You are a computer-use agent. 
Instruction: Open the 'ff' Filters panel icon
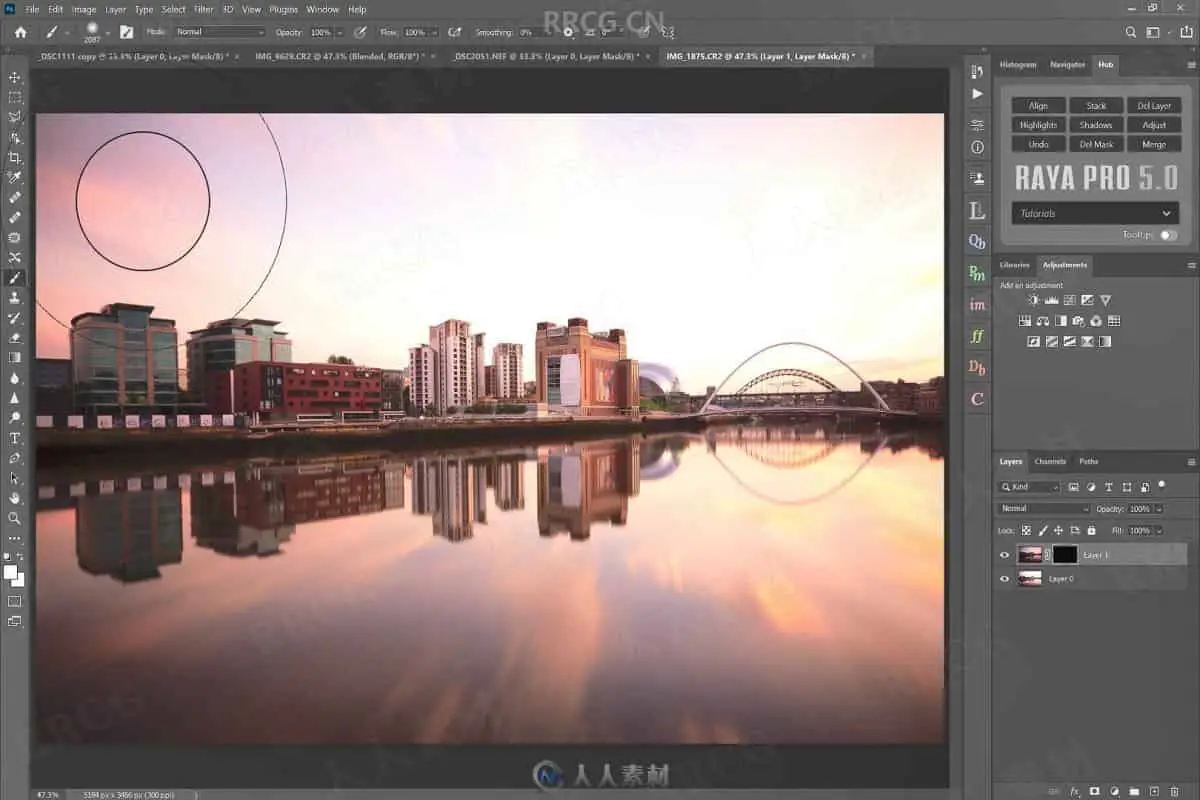coord(977,336)
